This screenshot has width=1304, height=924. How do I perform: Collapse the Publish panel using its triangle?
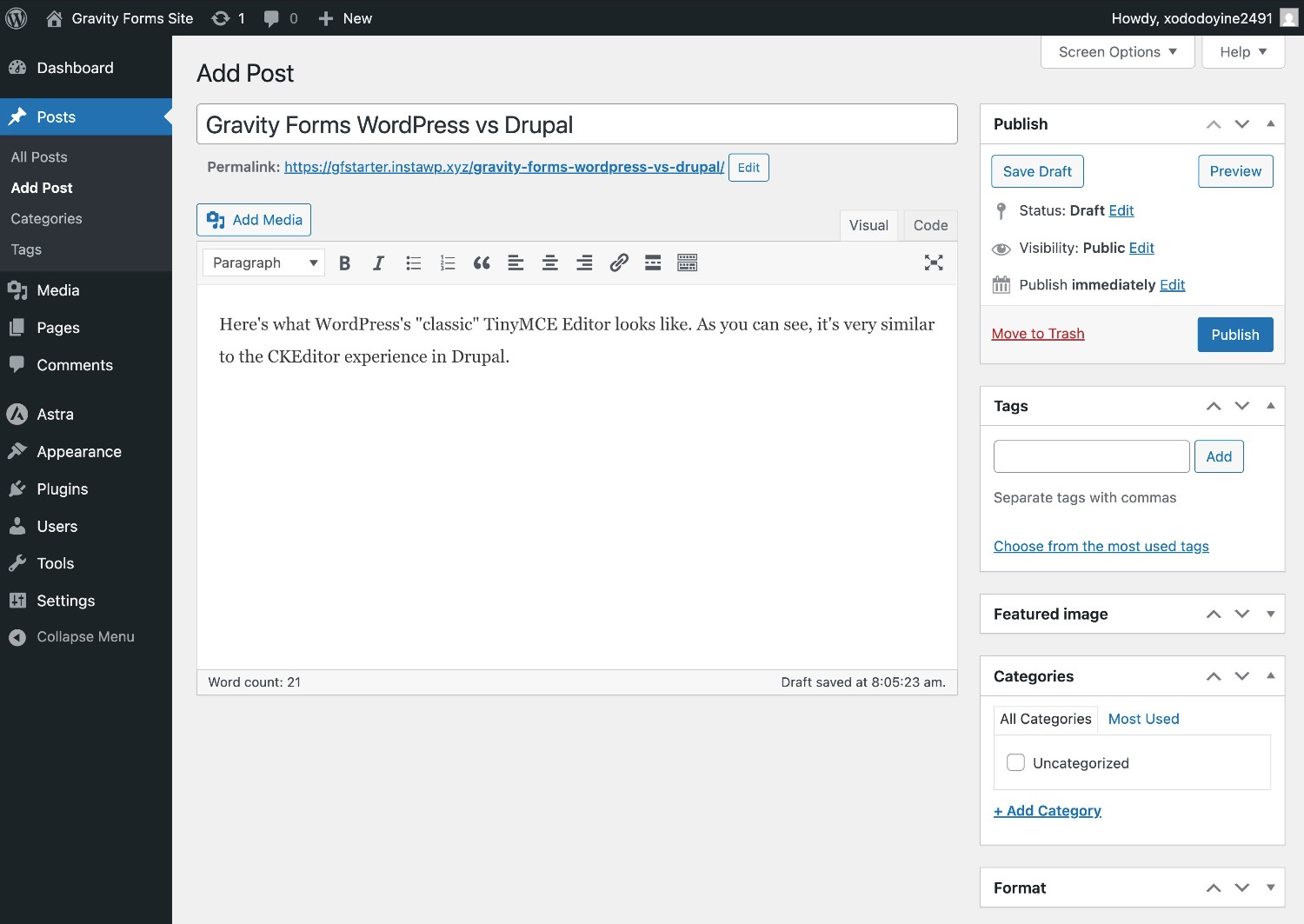coord(1270,123)
